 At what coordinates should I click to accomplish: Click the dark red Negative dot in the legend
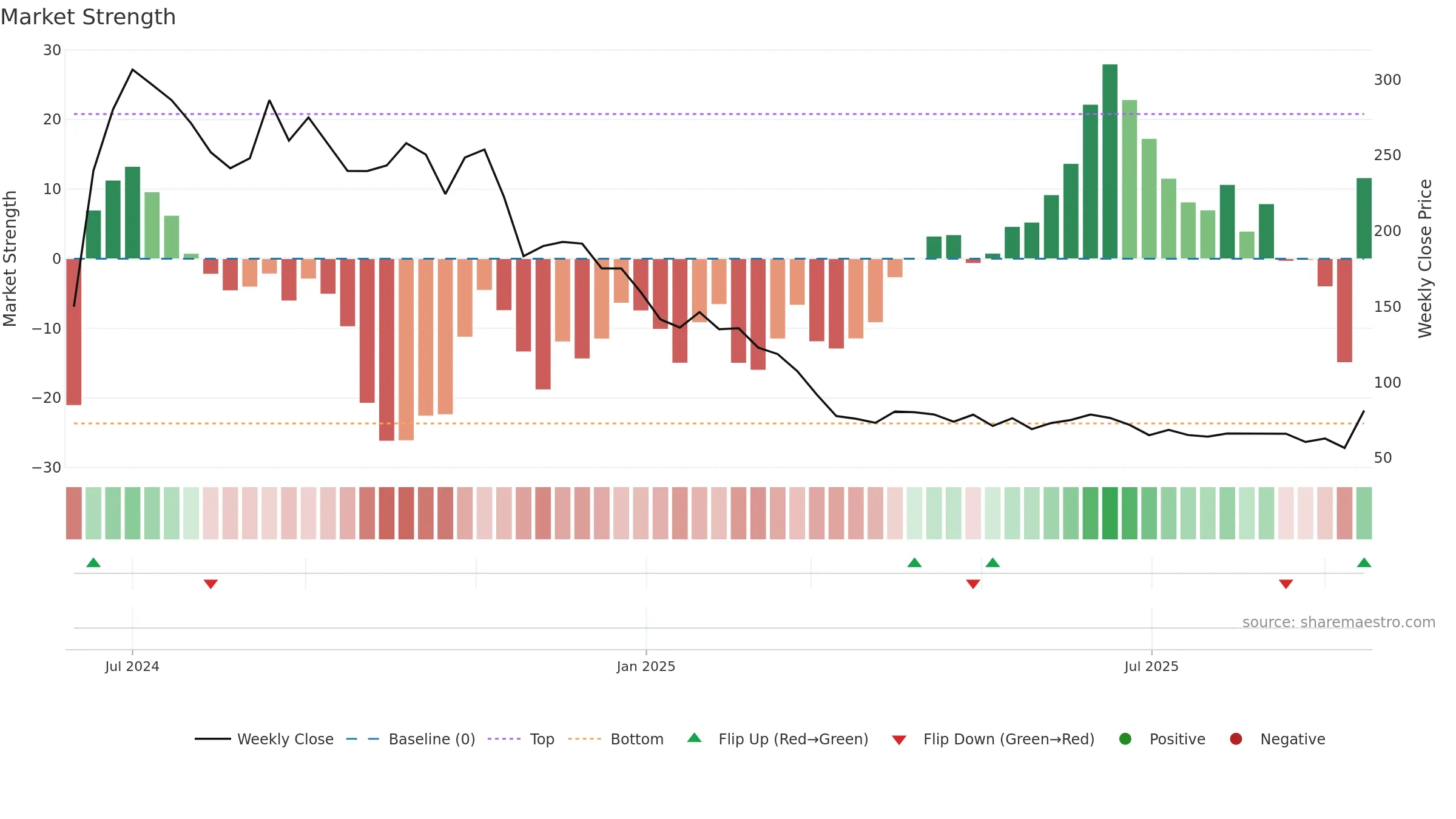[x=1236, y=739]
